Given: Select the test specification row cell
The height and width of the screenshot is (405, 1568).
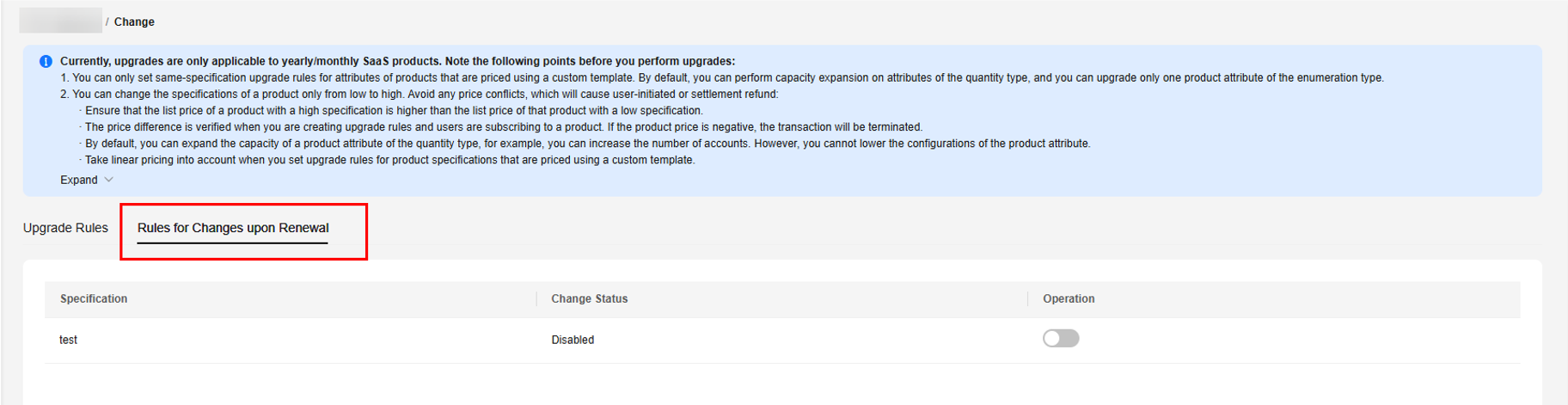Looking at the screenshot, I should click(x=69, y=340).
